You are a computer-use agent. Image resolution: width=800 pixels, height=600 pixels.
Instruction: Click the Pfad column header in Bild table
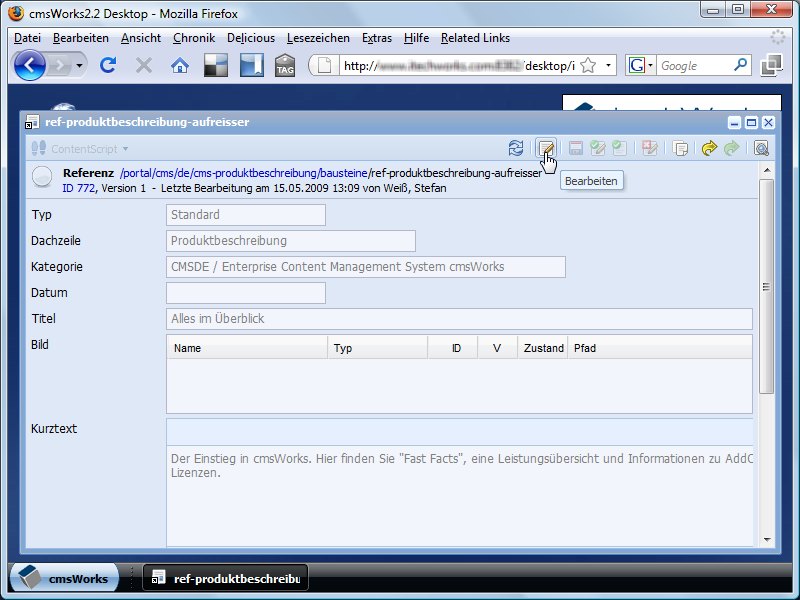[660, 348]
